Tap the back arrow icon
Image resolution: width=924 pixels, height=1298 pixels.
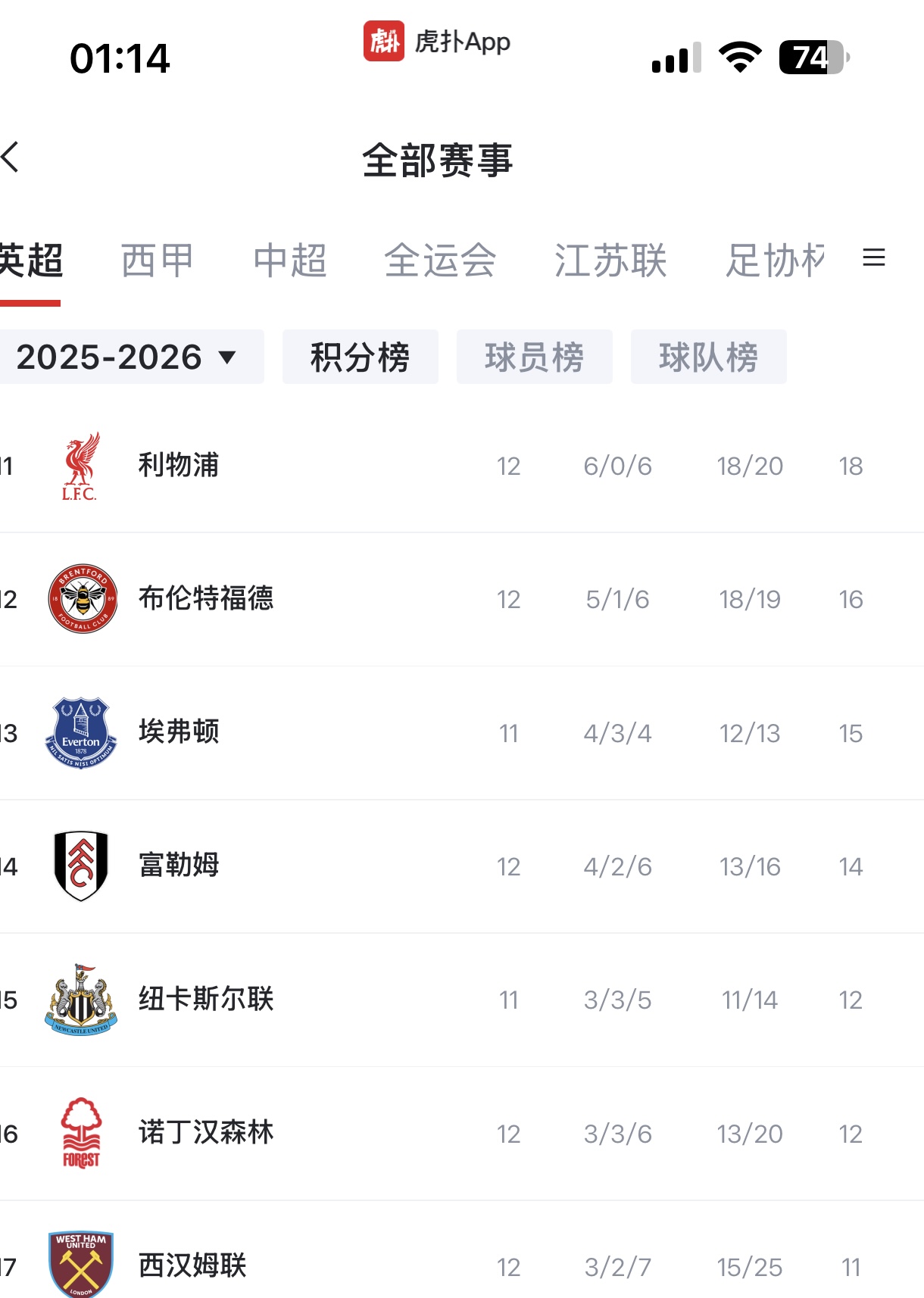[11, 158]
